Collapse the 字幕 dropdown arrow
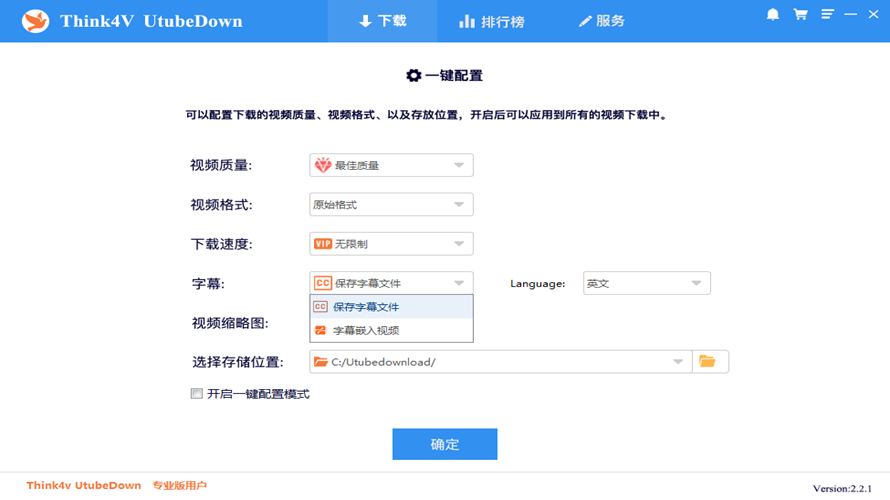 click(459, 283)
